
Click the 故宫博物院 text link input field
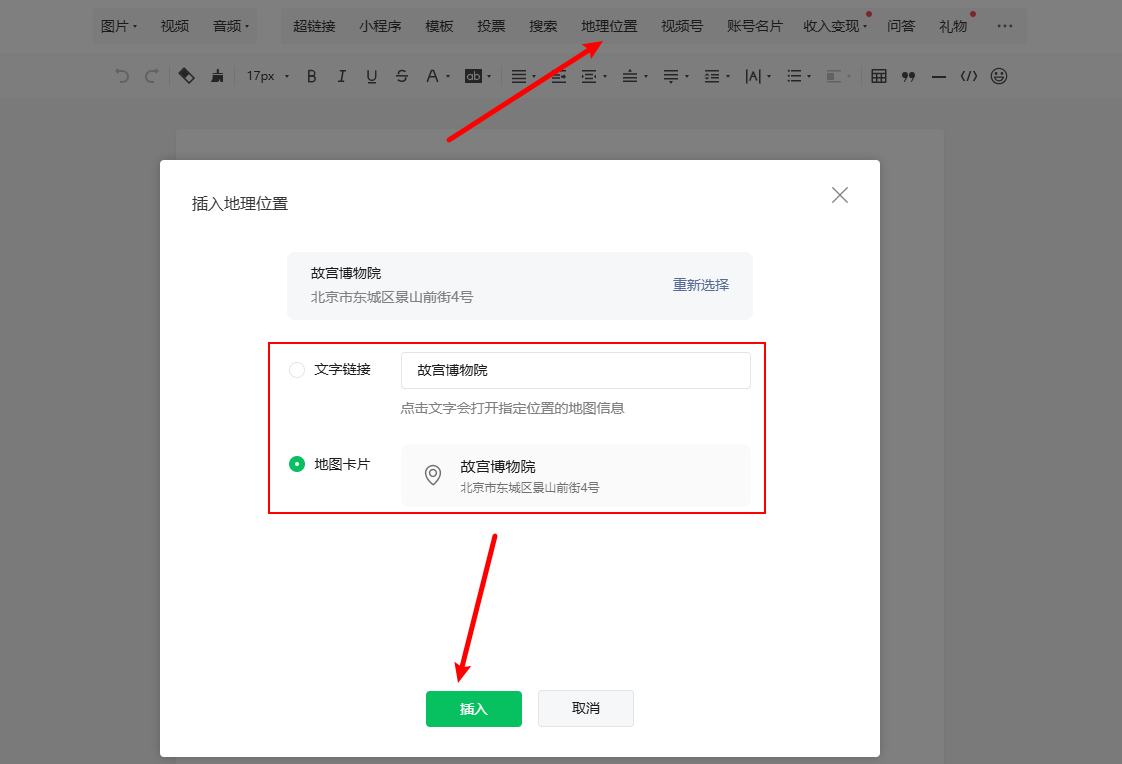coord(575,370)
